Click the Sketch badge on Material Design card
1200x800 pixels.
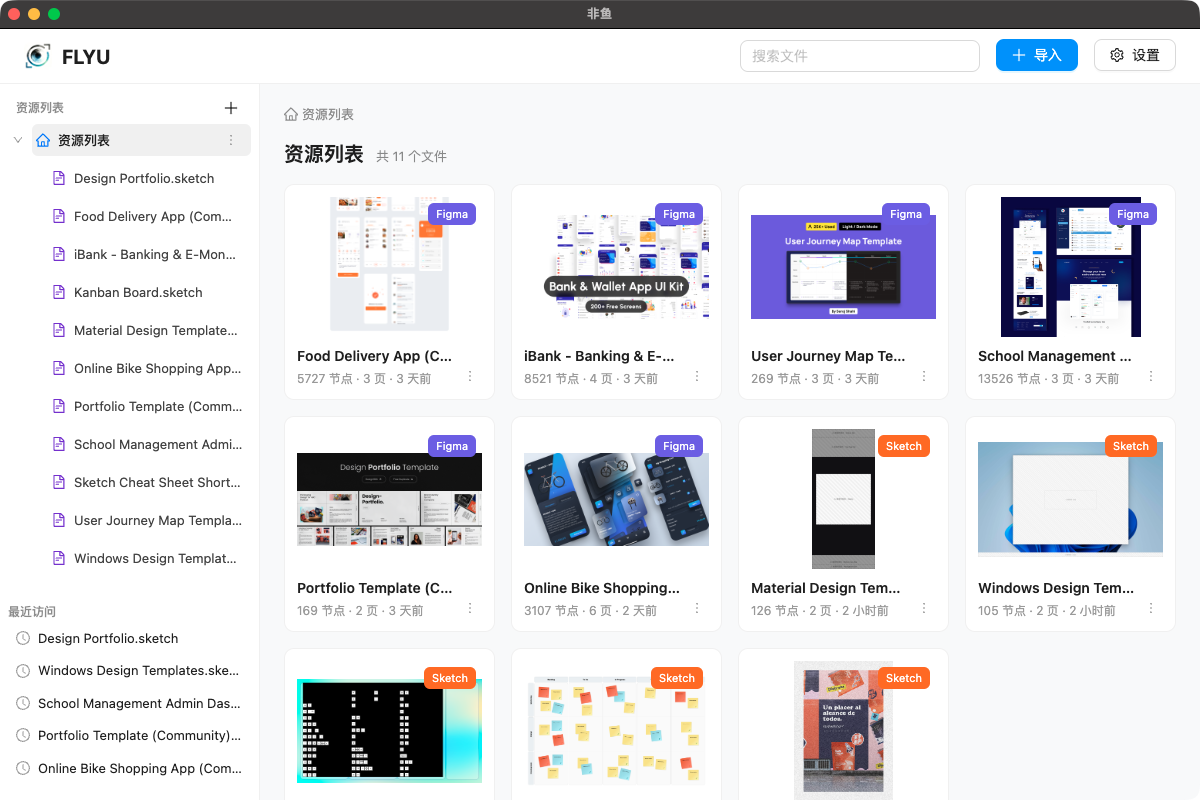pos(904,446)
